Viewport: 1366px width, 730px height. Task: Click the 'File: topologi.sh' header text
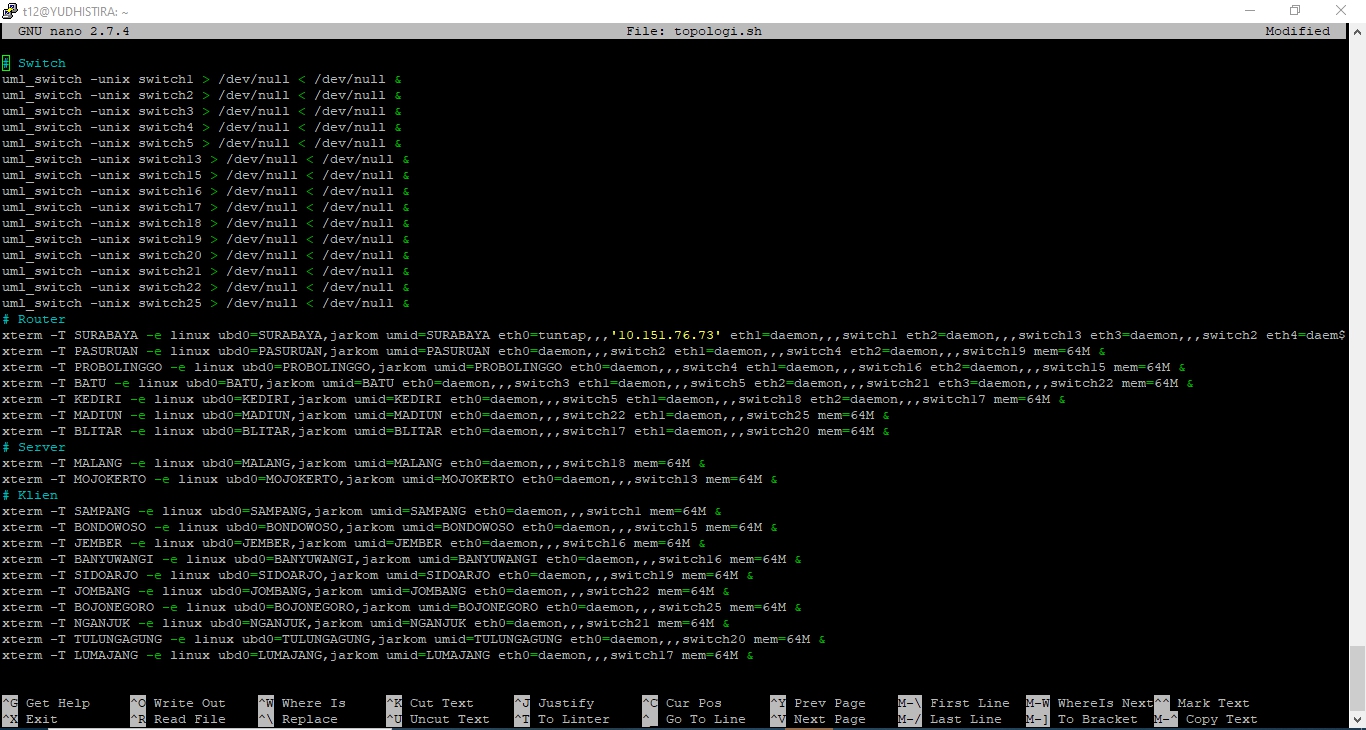(x=694, y=31)
